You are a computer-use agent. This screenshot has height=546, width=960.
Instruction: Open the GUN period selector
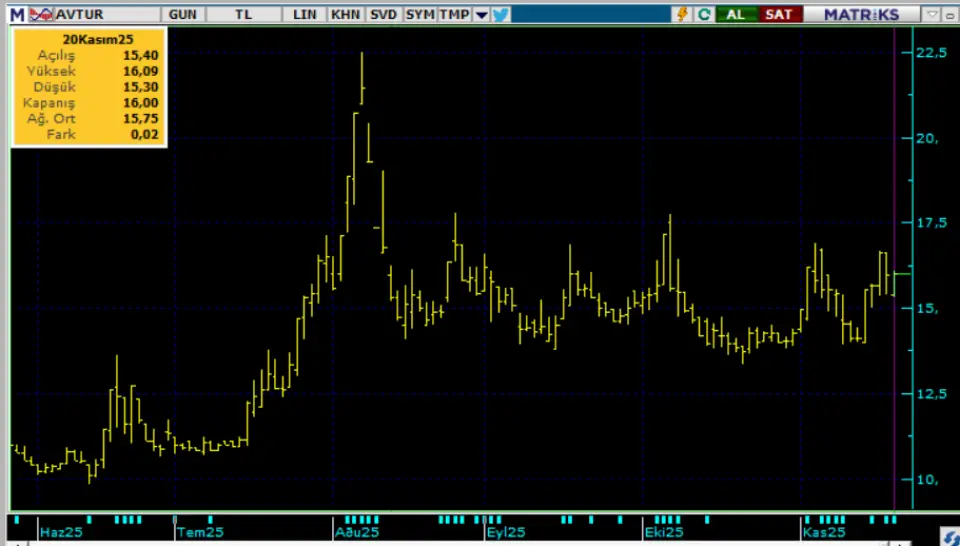183,14
